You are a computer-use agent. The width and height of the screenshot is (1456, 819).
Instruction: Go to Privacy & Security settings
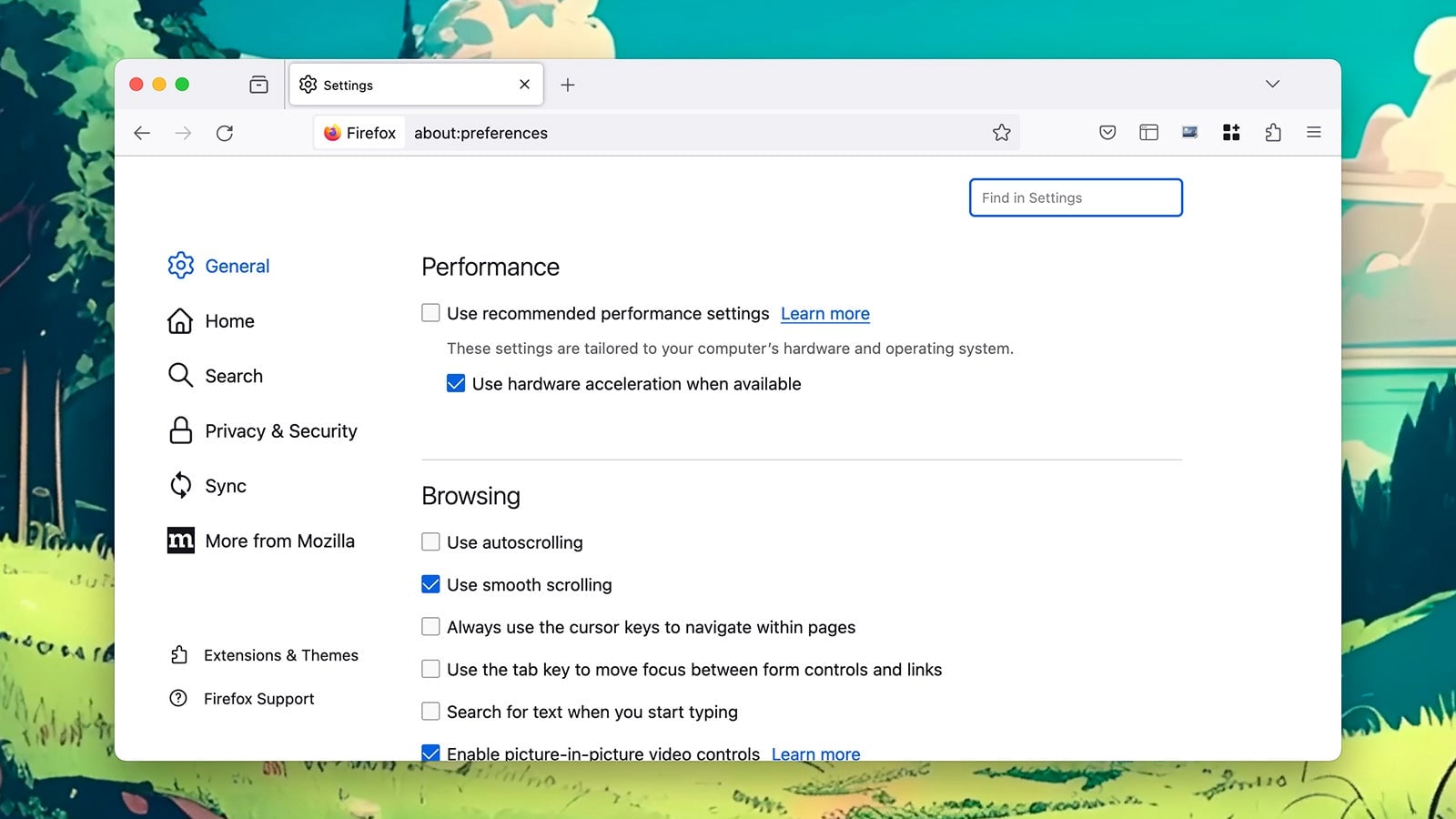pyautogui.click(x=280, y=430)
